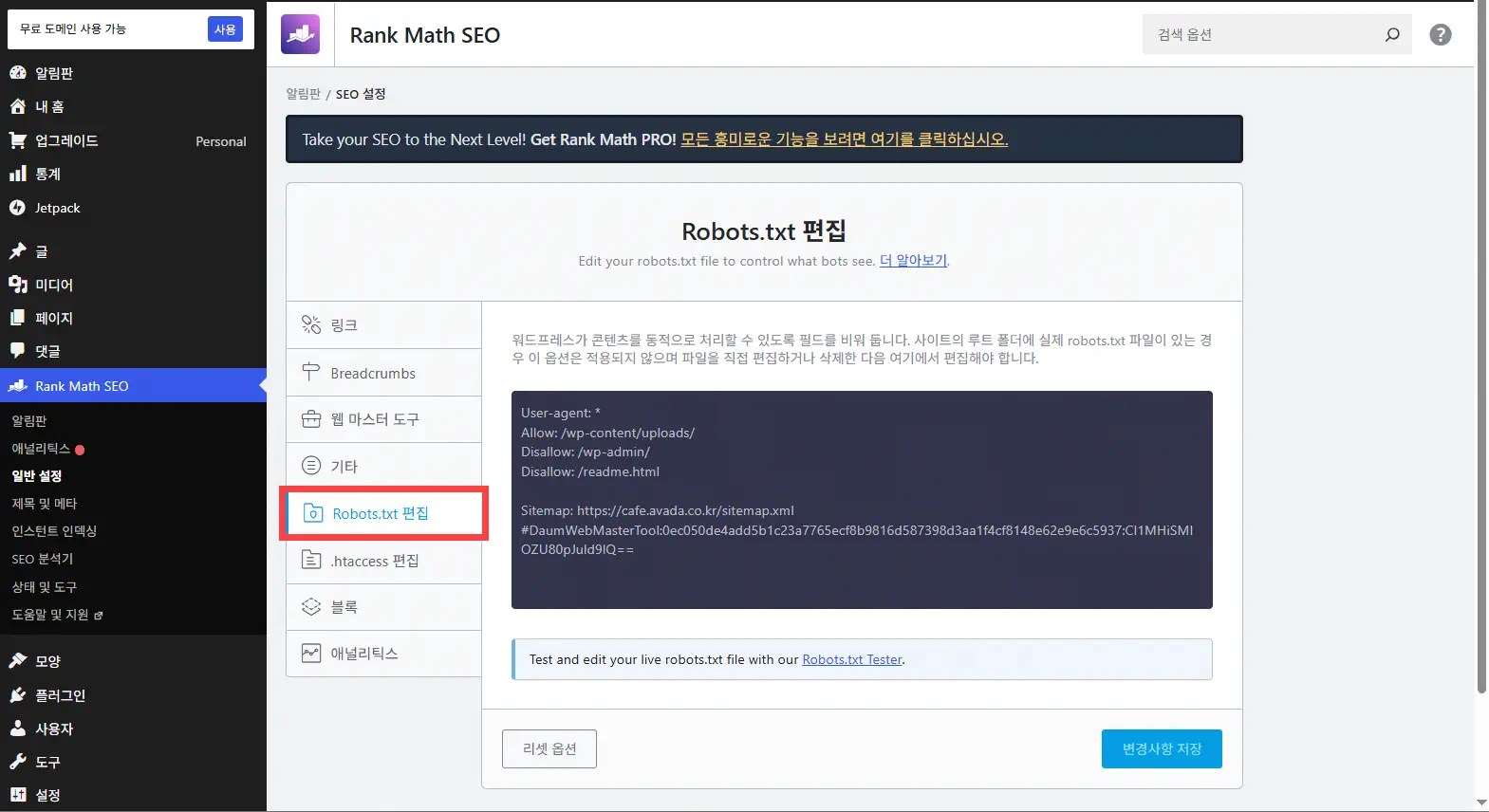The image size is (1489, 812).
Task: Click the 변경사항 저장 button
Action: 1162,748
